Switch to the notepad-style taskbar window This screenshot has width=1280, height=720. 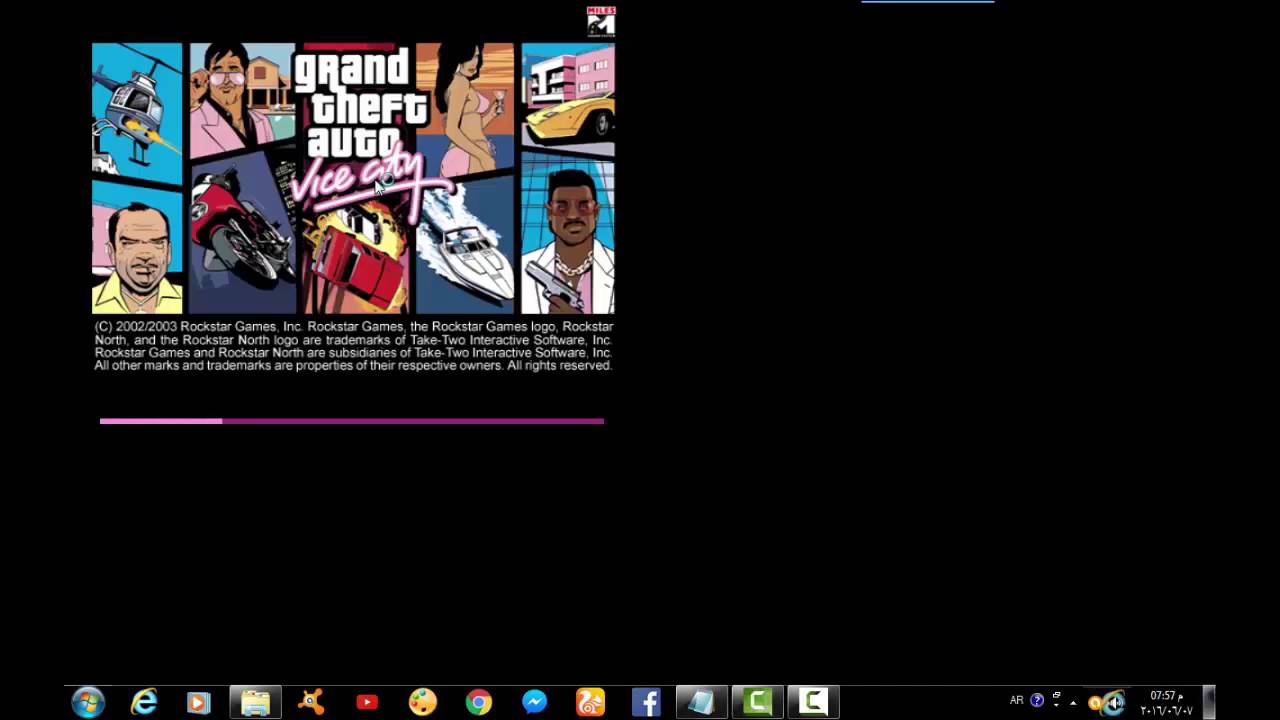coord(701,702)
